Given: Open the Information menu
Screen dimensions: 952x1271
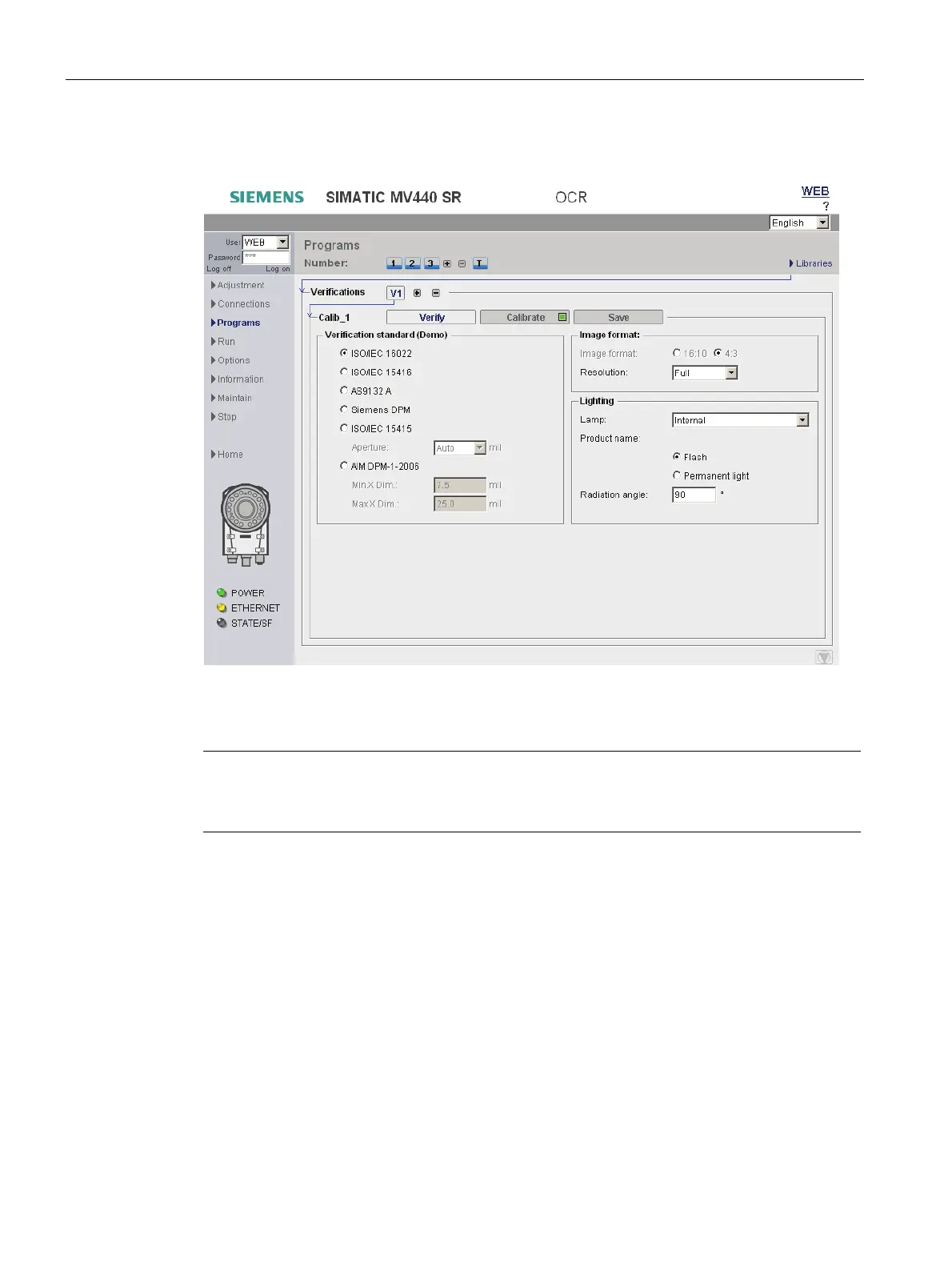Looking at the screenshot, I should [x=238, y=379].
